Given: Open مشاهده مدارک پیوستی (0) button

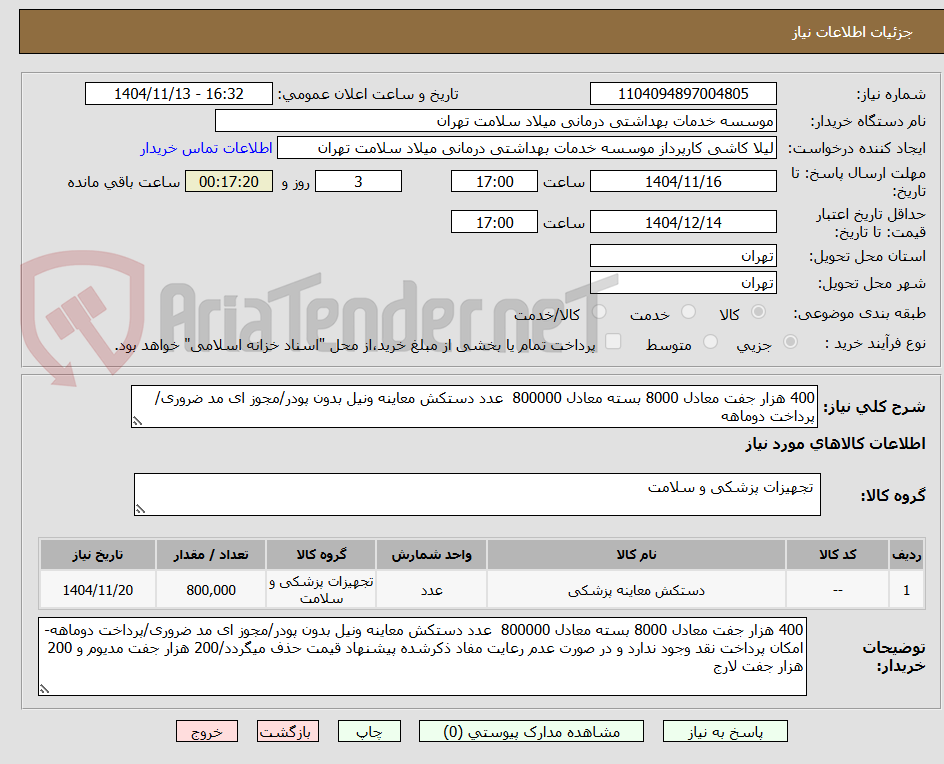Looking at the screenshot, I should 531,731.
